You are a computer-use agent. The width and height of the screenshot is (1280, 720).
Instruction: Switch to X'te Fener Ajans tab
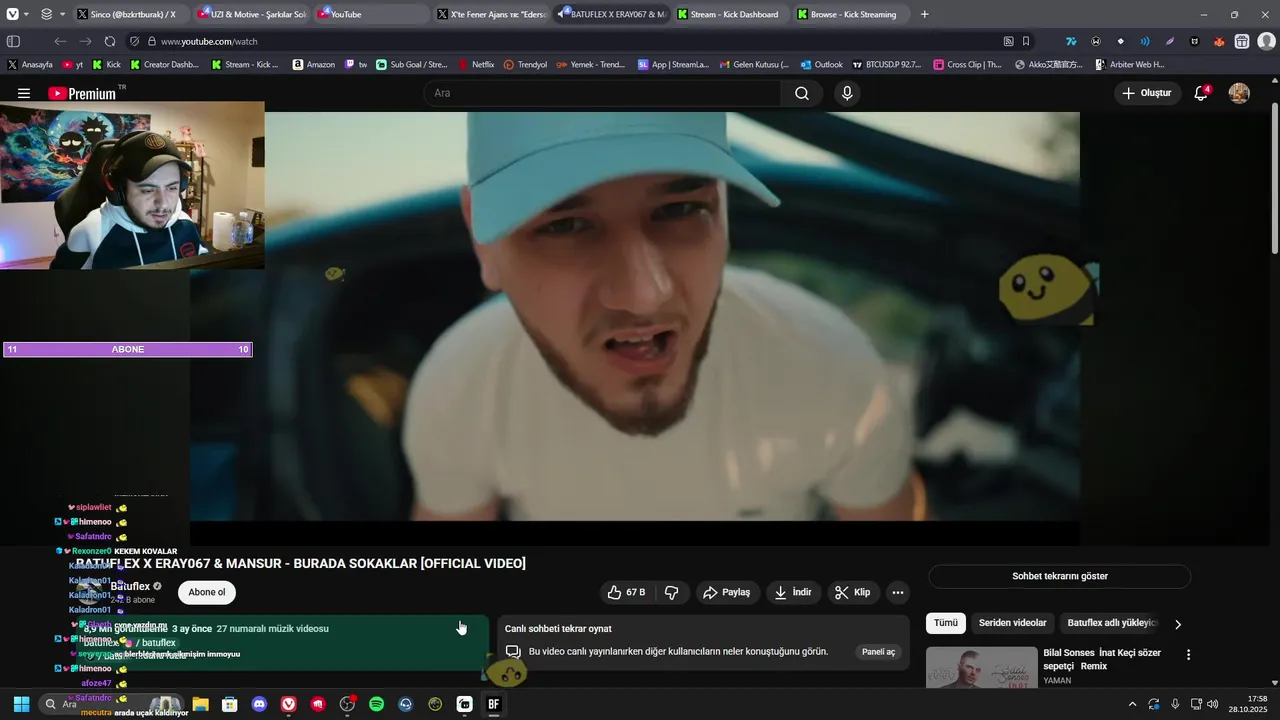point(492,14)
